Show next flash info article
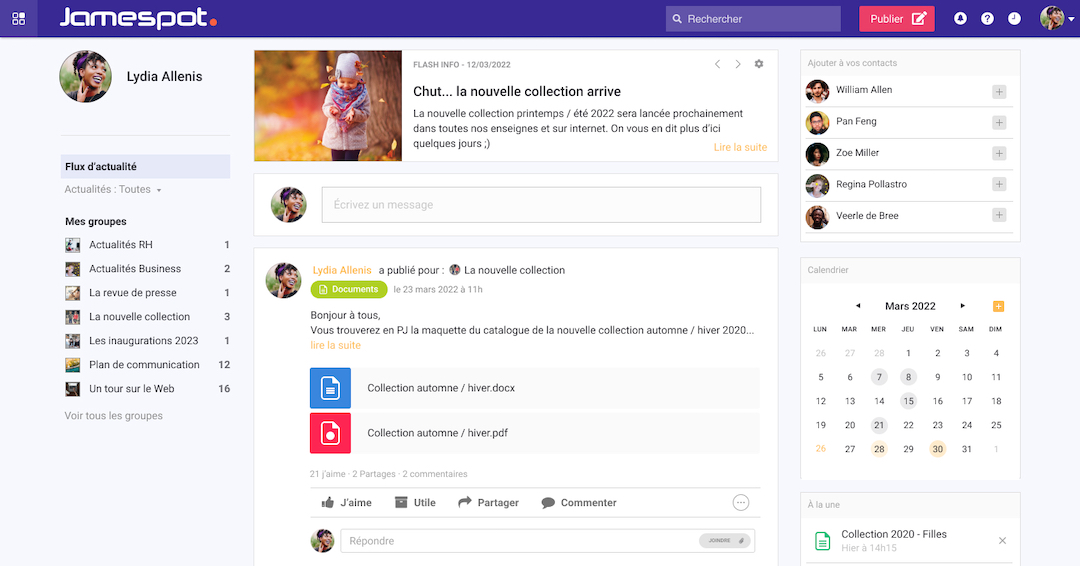This screenshot has height=566, width=1080. [738, 64]
